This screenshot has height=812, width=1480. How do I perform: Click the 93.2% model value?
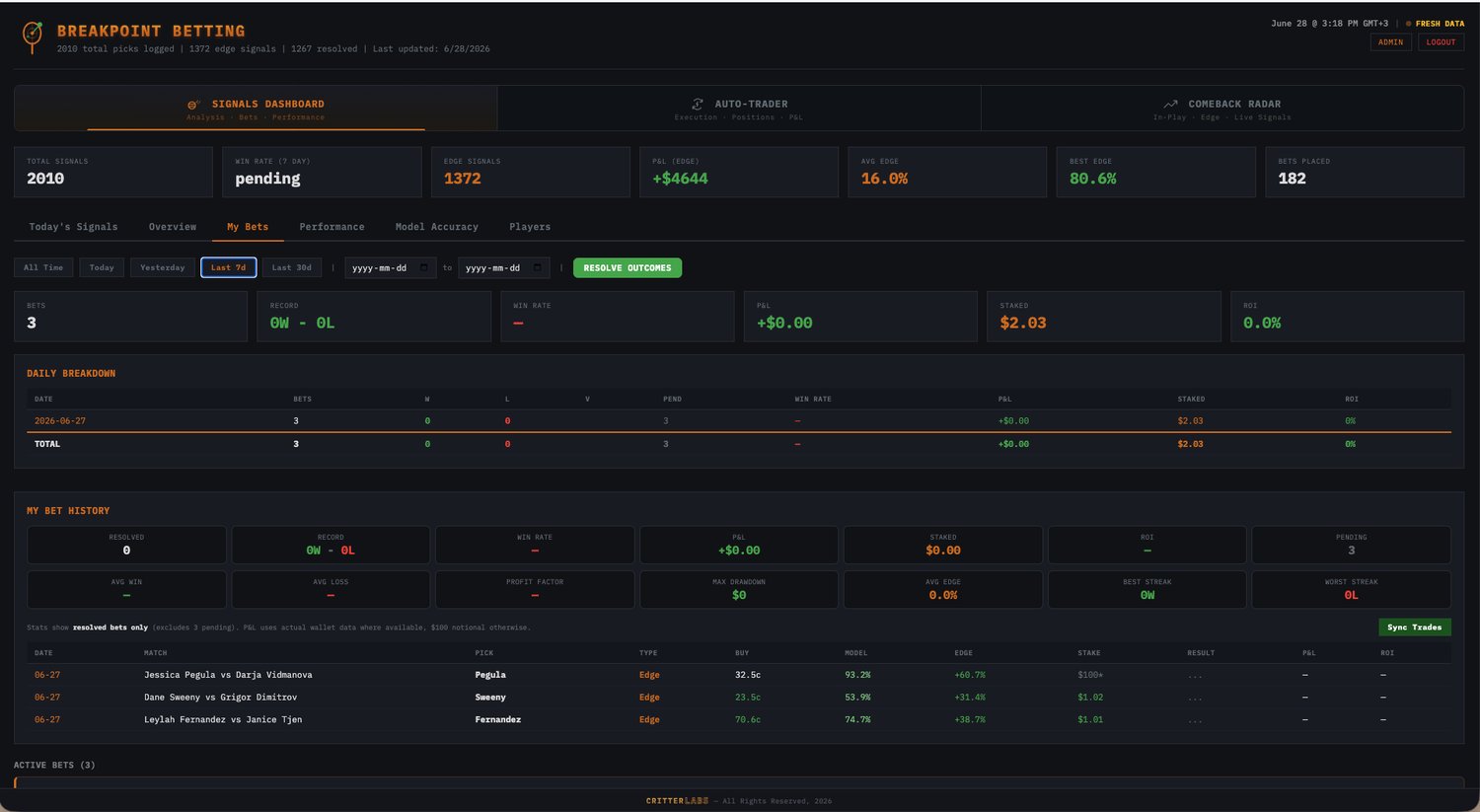[857, 675]
